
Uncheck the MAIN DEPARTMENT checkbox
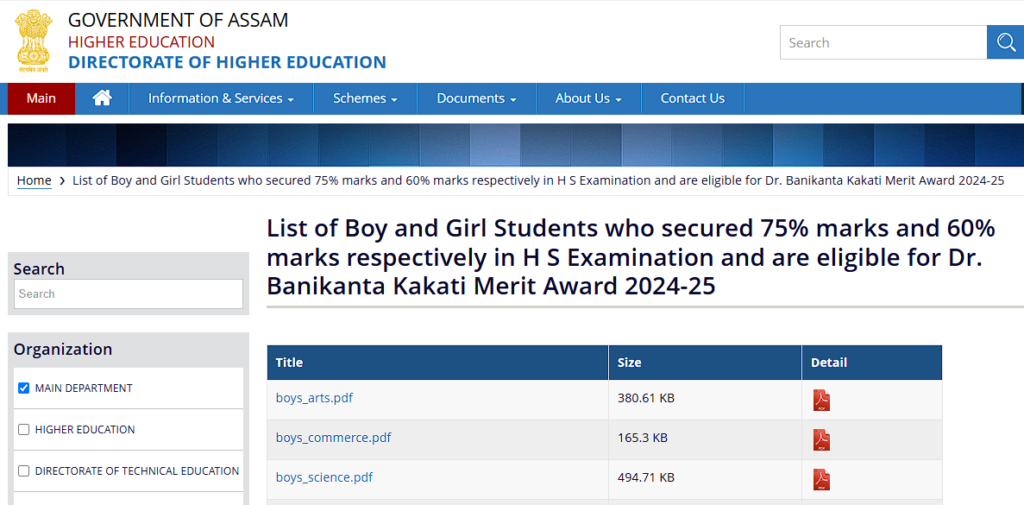(x=24, y=388)
